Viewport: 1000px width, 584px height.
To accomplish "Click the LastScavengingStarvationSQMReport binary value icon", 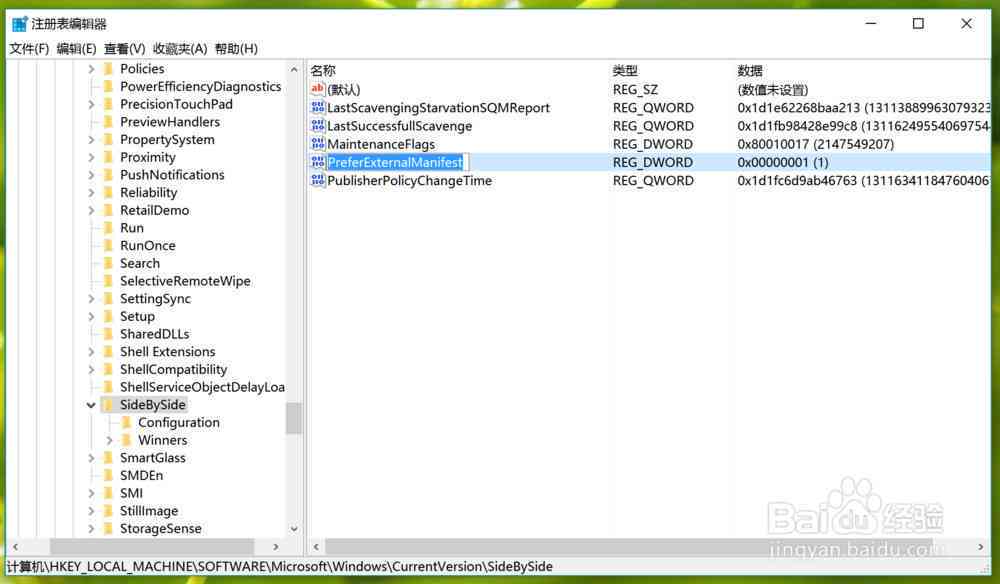I will pyautogui.click(x=318, y=107).
